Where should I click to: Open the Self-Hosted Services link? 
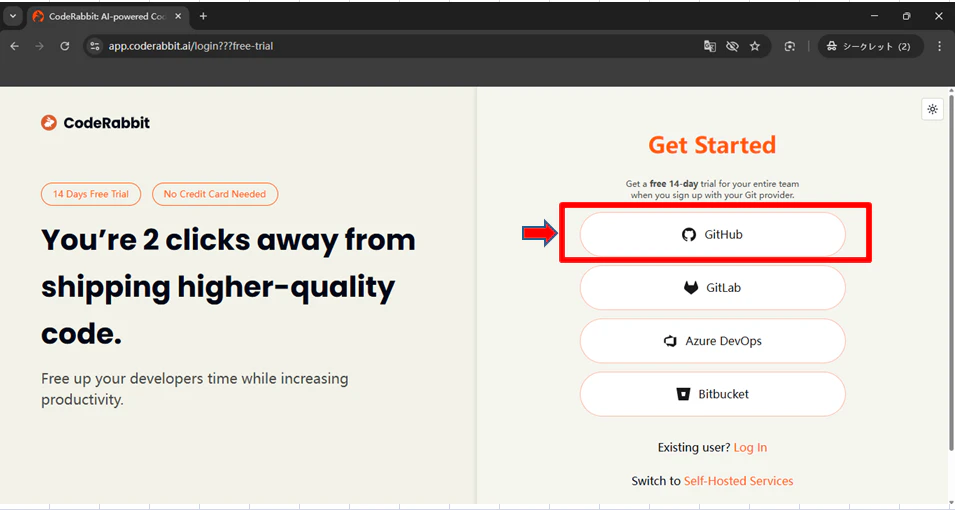tap(738, 481)
